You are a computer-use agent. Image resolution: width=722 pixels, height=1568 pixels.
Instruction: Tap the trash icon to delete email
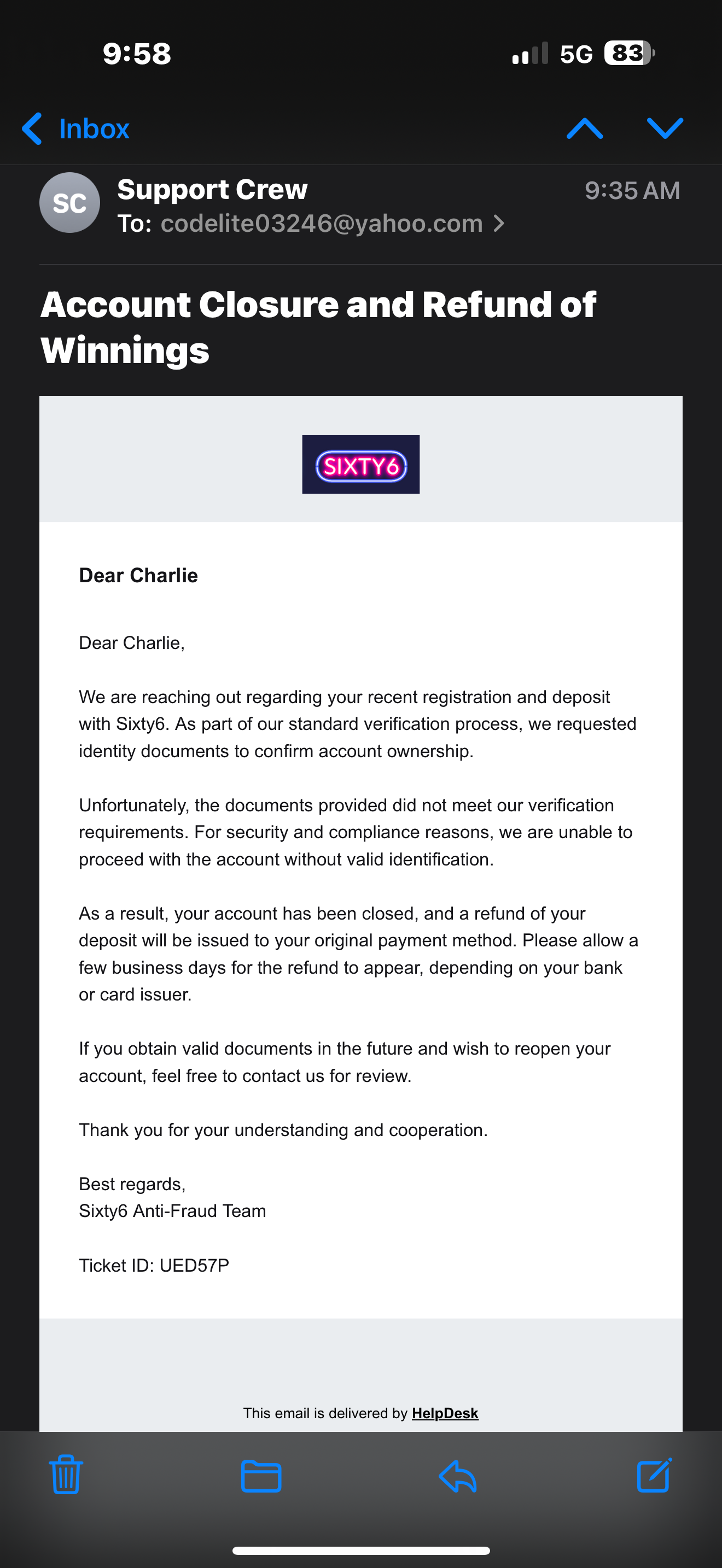[66, 1475]
